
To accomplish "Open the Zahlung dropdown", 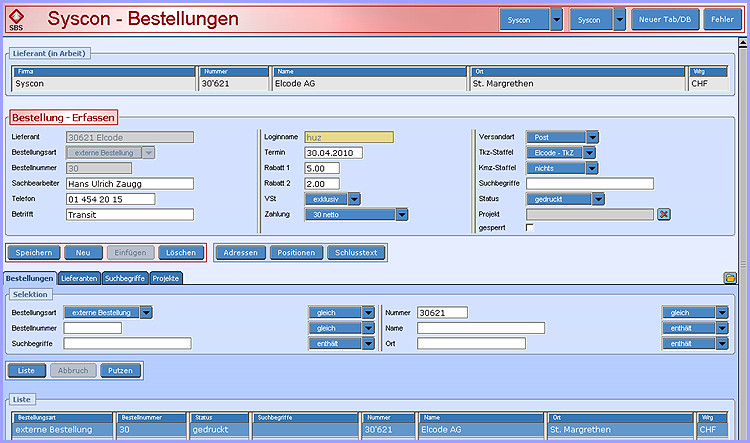I will tap(401, 214).
